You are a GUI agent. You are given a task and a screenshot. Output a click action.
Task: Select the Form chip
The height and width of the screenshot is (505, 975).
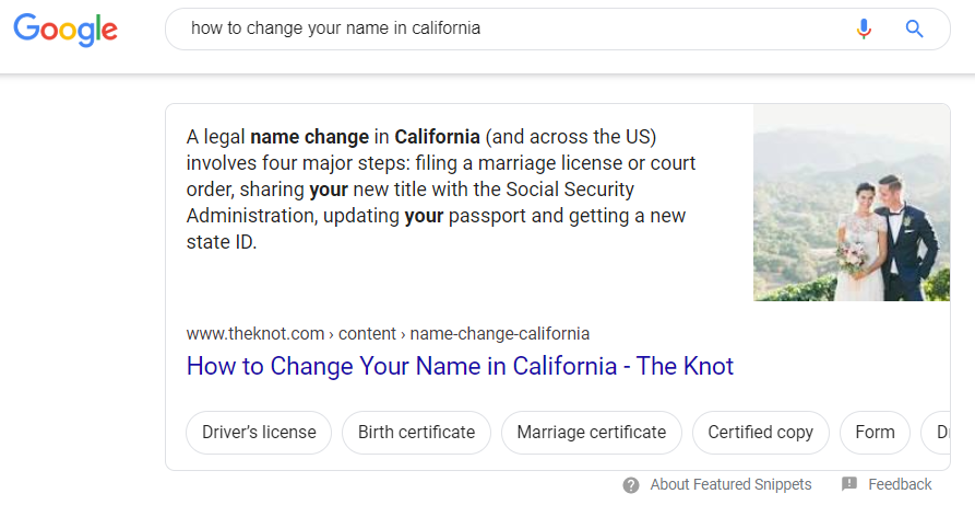click(875, 433)
